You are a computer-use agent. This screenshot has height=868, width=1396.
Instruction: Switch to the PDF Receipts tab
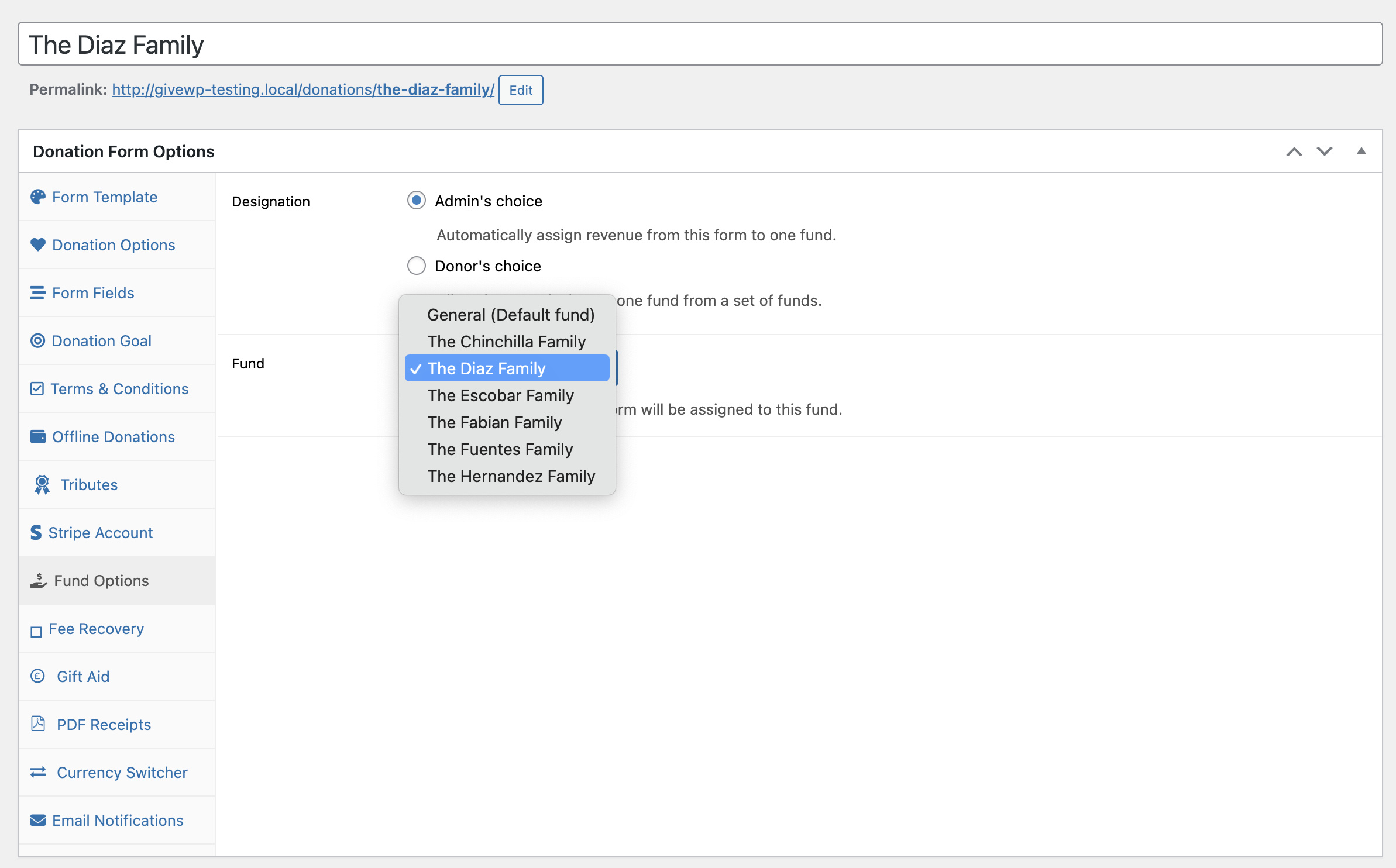[117, 725]
